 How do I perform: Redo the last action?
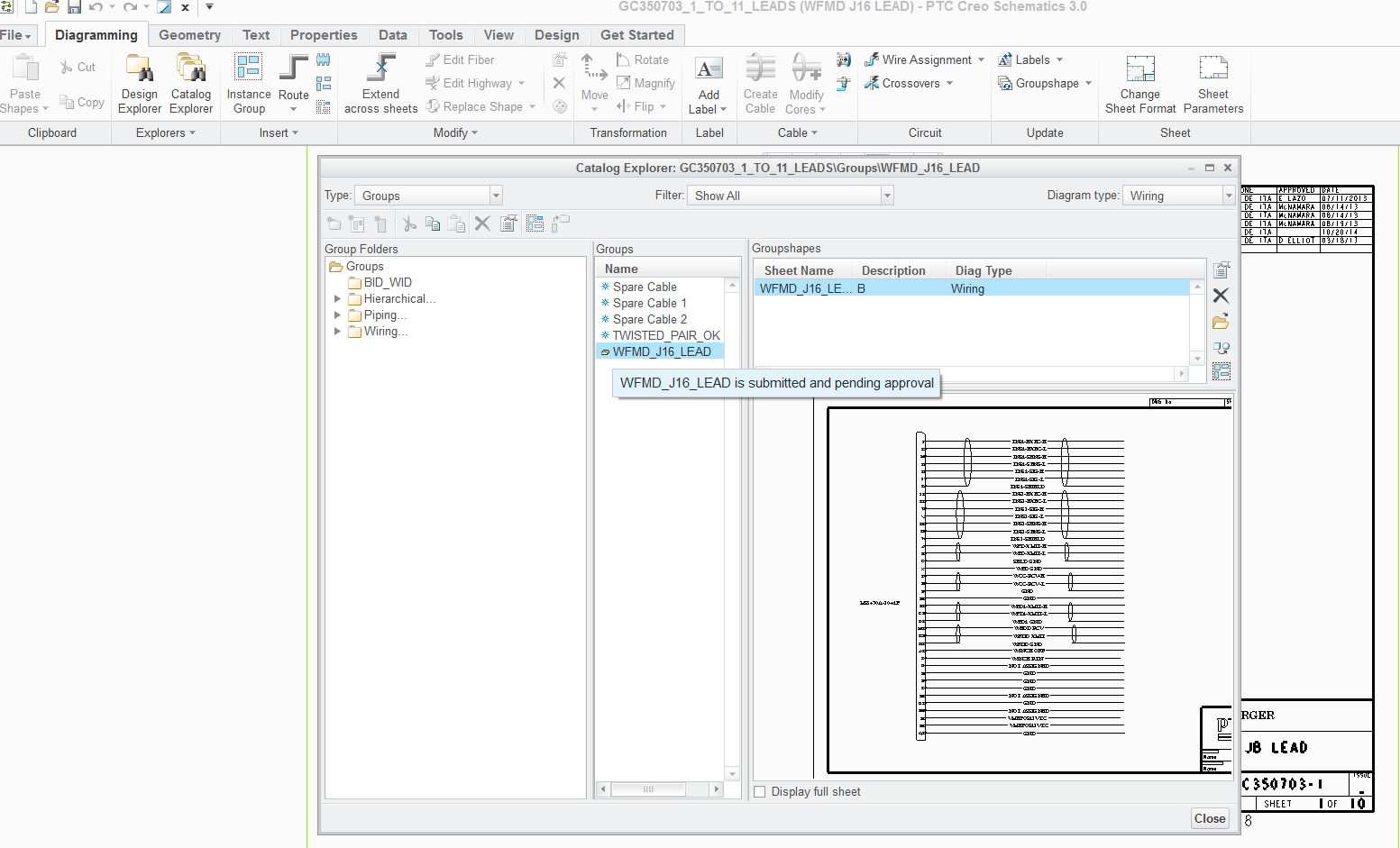click(130, 7)
